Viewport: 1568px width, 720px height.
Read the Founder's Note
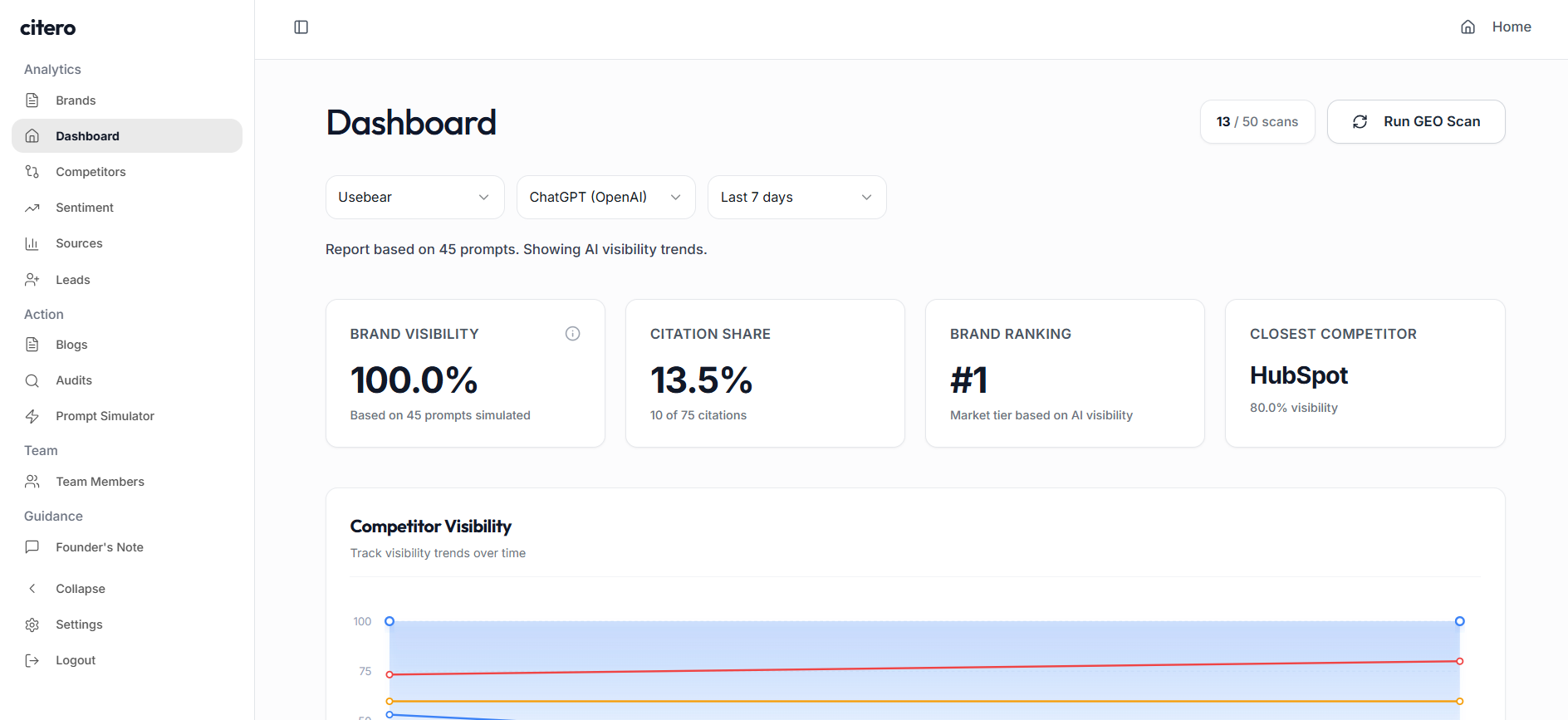coord(127,547)
